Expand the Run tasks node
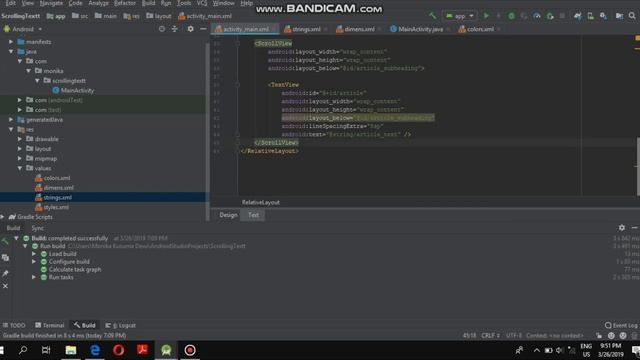The height and width of the screenshot is (360, 640). coord(34,277)
